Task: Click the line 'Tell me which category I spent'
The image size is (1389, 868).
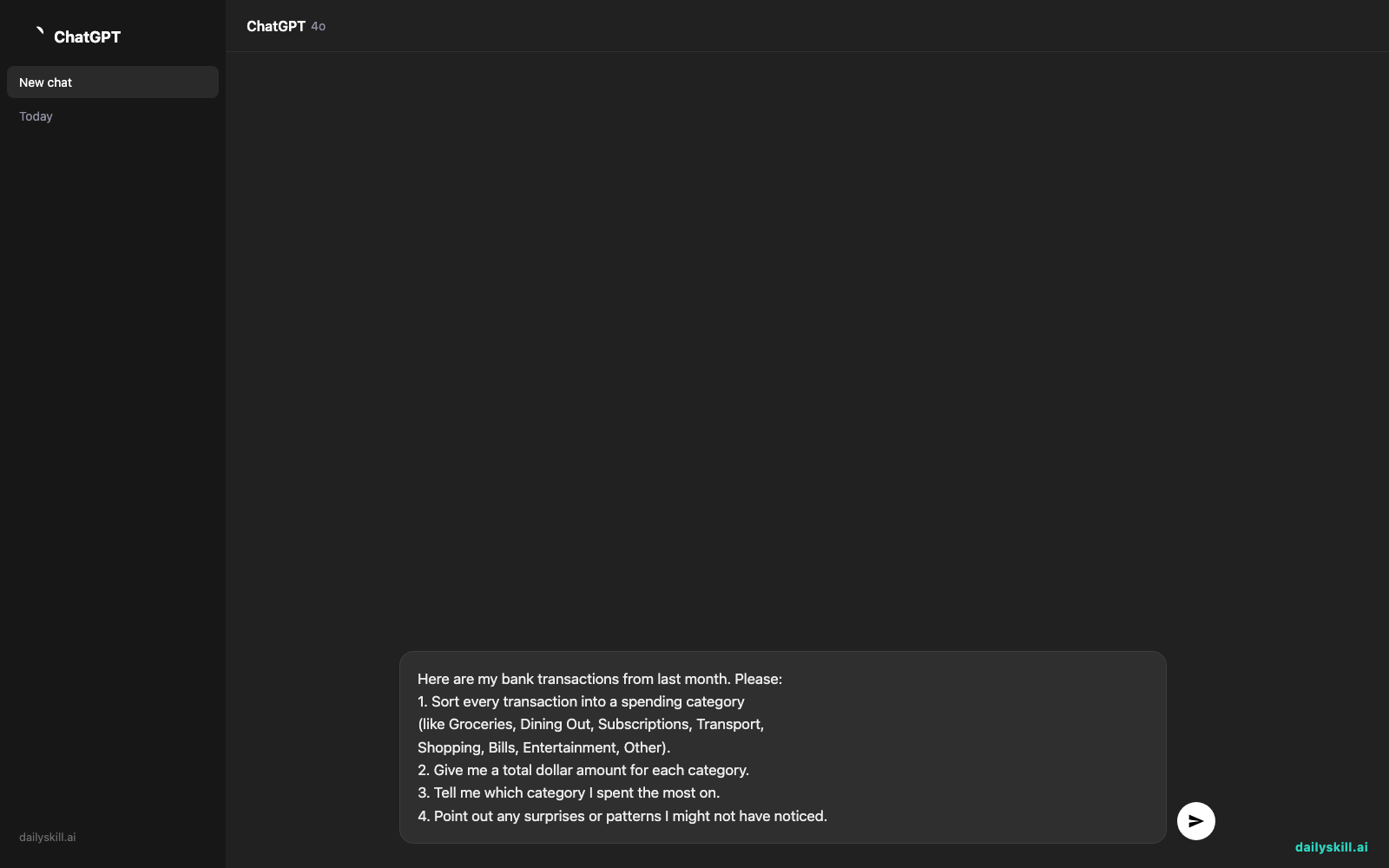Action: (x=569, y=792)
